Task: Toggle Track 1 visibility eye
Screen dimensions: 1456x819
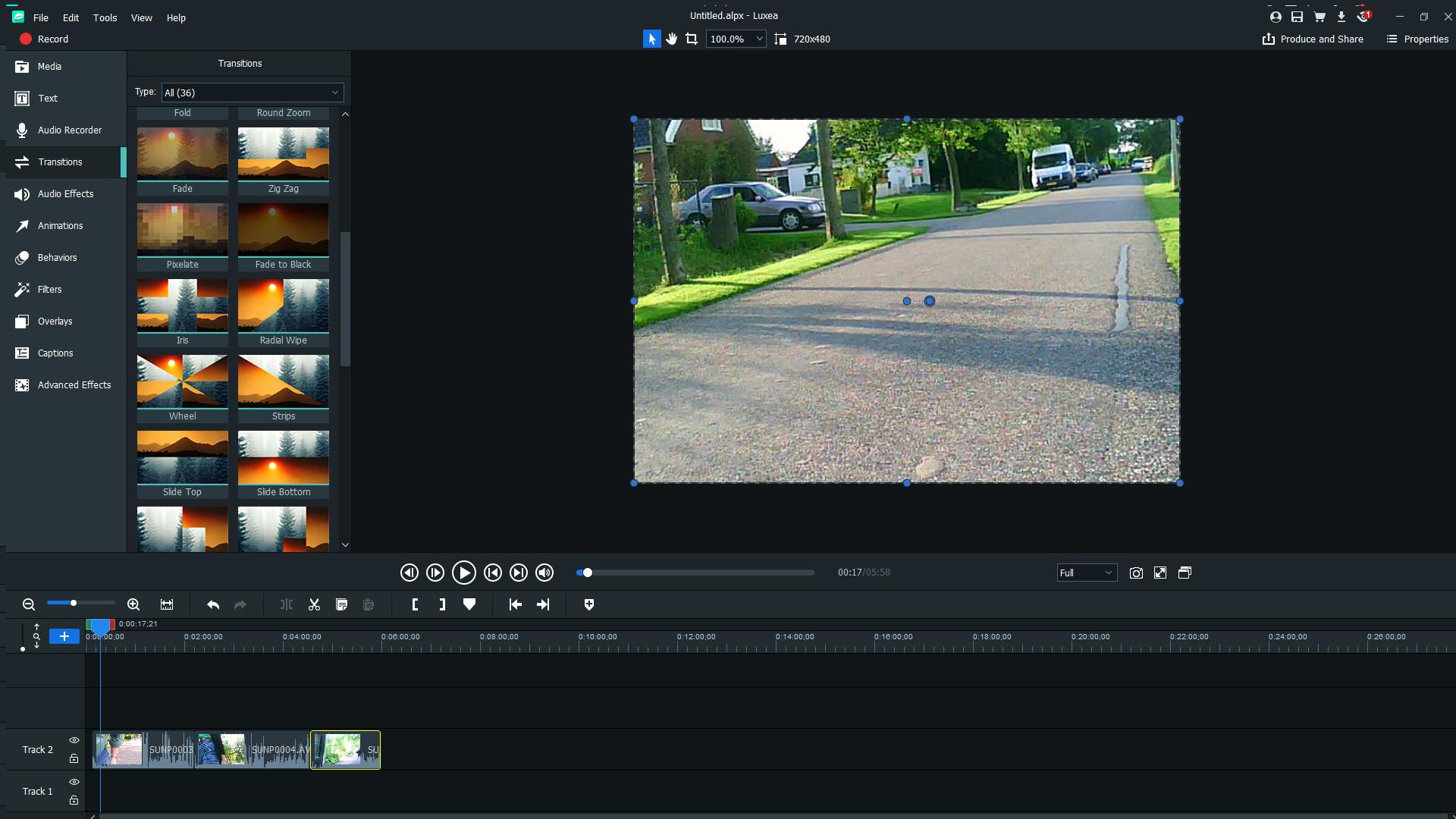Action: coord(74,782)
